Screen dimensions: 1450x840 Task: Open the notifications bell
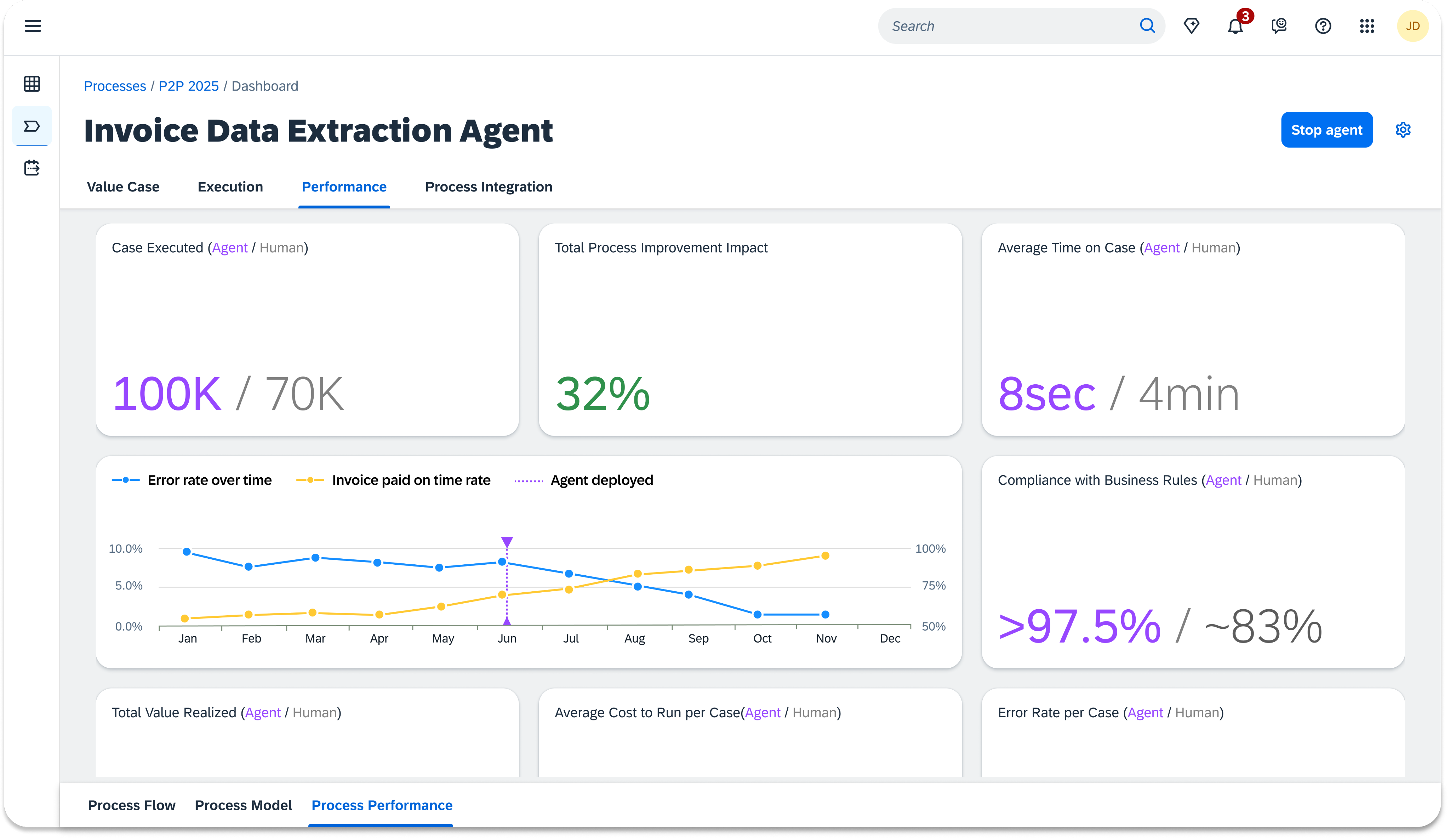(1235, 27)
